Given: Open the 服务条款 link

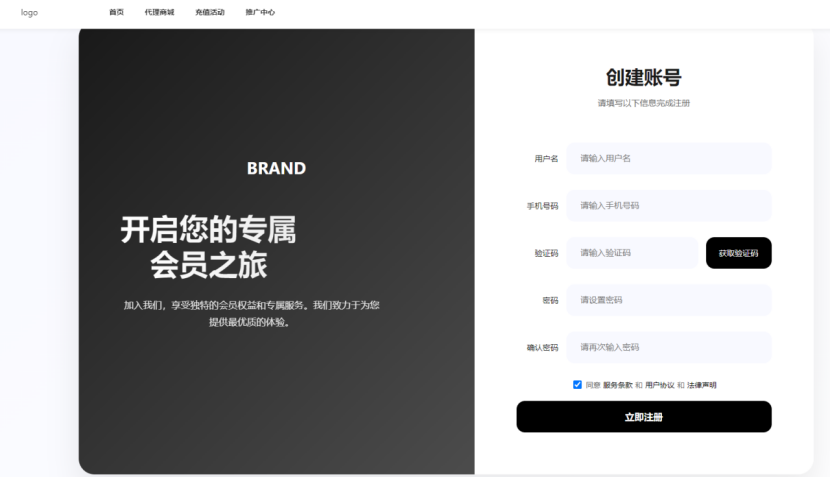Looking at the screenshot, I should 617,385.
